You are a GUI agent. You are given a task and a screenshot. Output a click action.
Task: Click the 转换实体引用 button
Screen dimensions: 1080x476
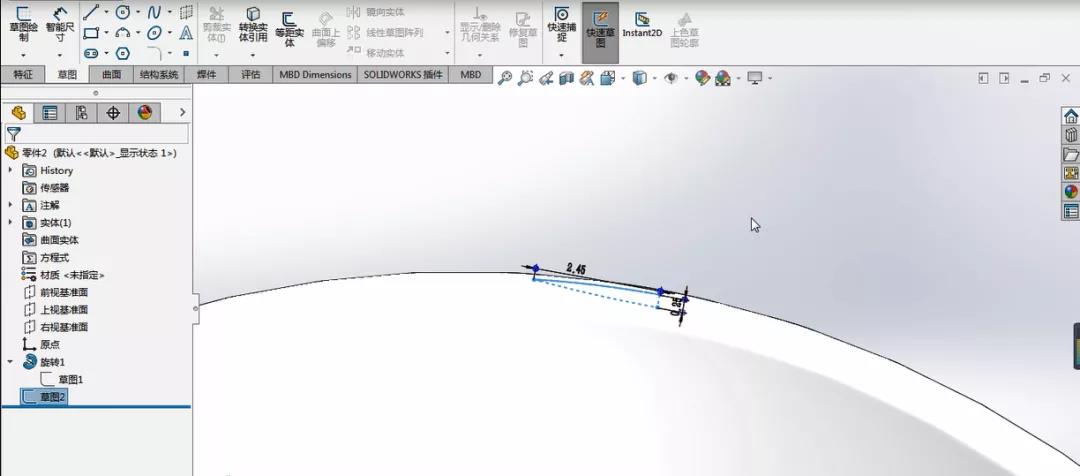click(253, 26)
